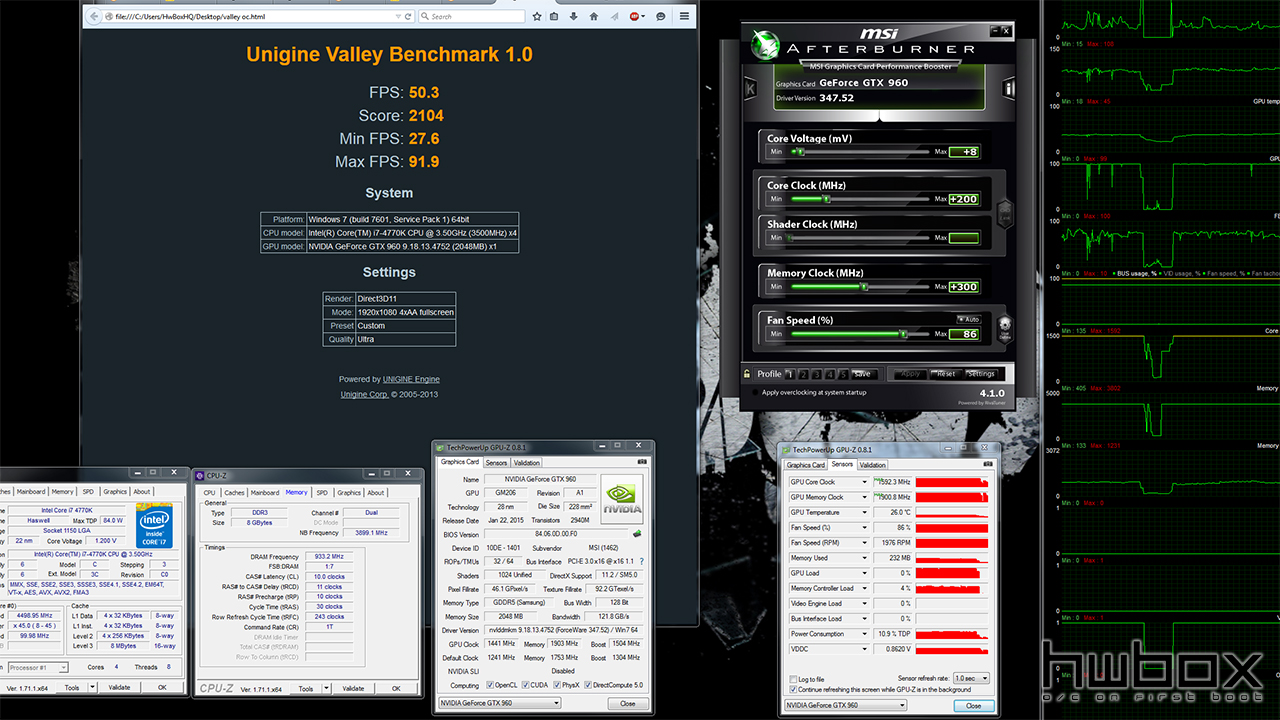The image size is (1280, 720).
Task: Open Afterburner Settings button
Action: click(x=981, y=374)
